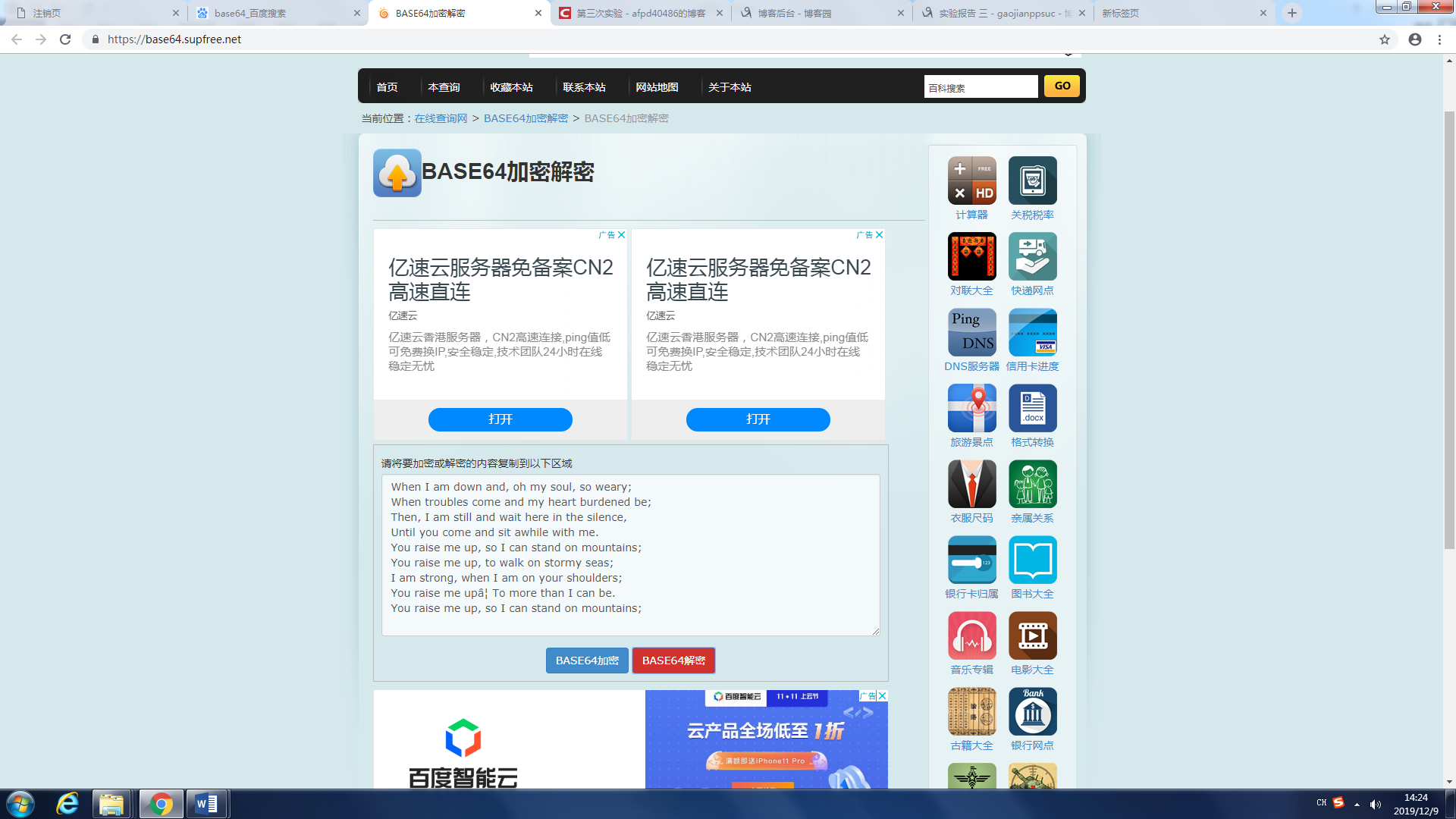Open the 音乐专辑 headphones icon

coord(971,635)
